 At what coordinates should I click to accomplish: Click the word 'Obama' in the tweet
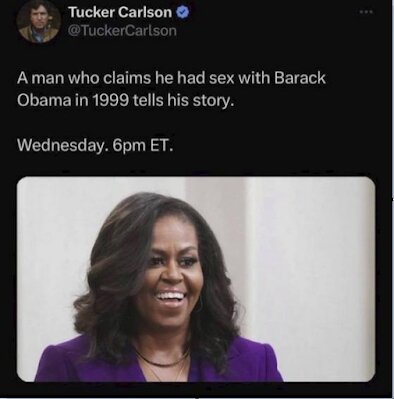tap(44, 100)
